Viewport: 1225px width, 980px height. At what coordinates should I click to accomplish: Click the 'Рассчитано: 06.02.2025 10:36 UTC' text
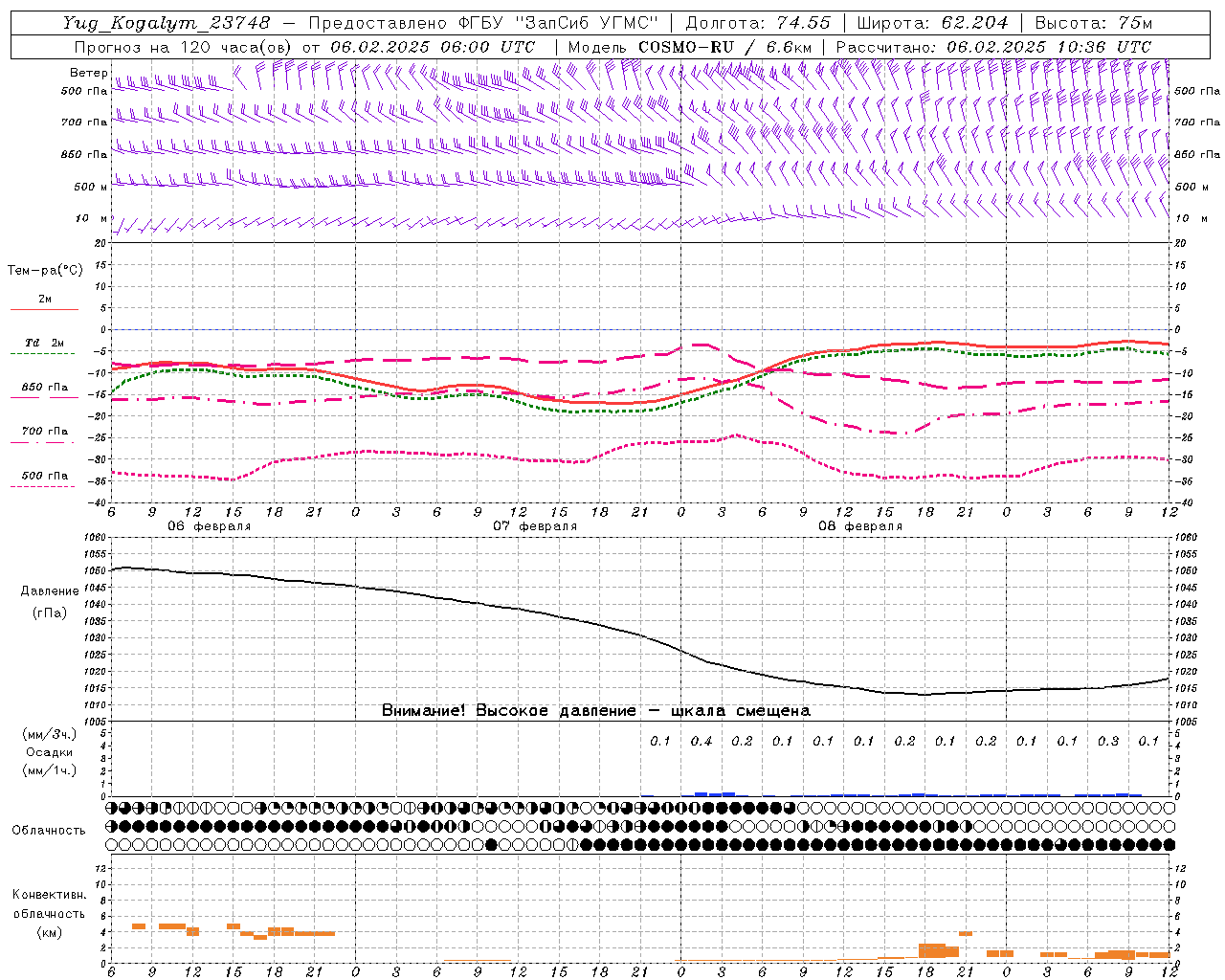993,47
